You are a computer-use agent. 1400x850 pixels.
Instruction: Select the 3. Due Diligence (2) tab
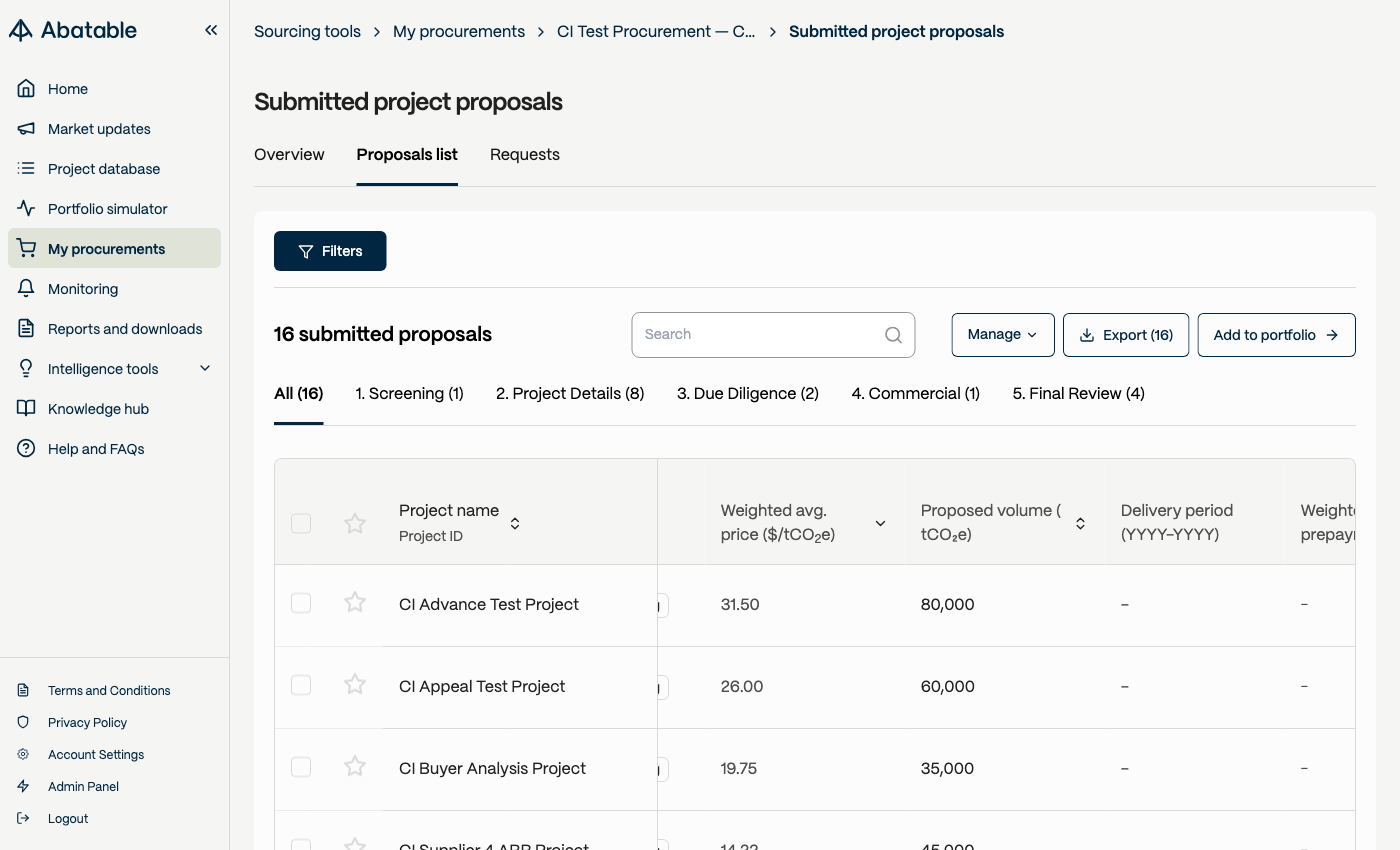748,394
